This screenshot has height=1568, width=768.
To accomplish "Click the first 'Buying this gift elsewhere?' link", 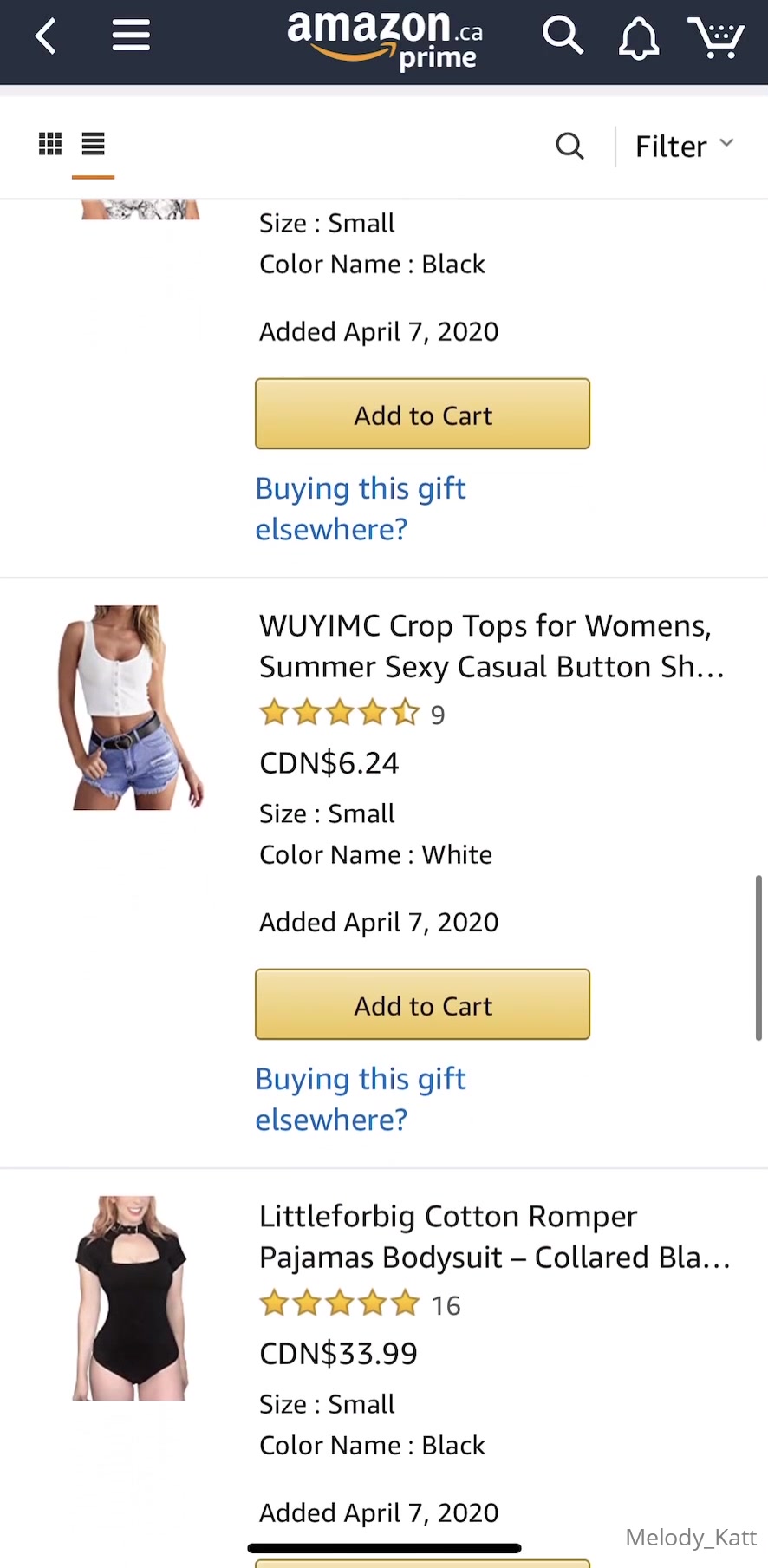I will click(x=361, y=508).
